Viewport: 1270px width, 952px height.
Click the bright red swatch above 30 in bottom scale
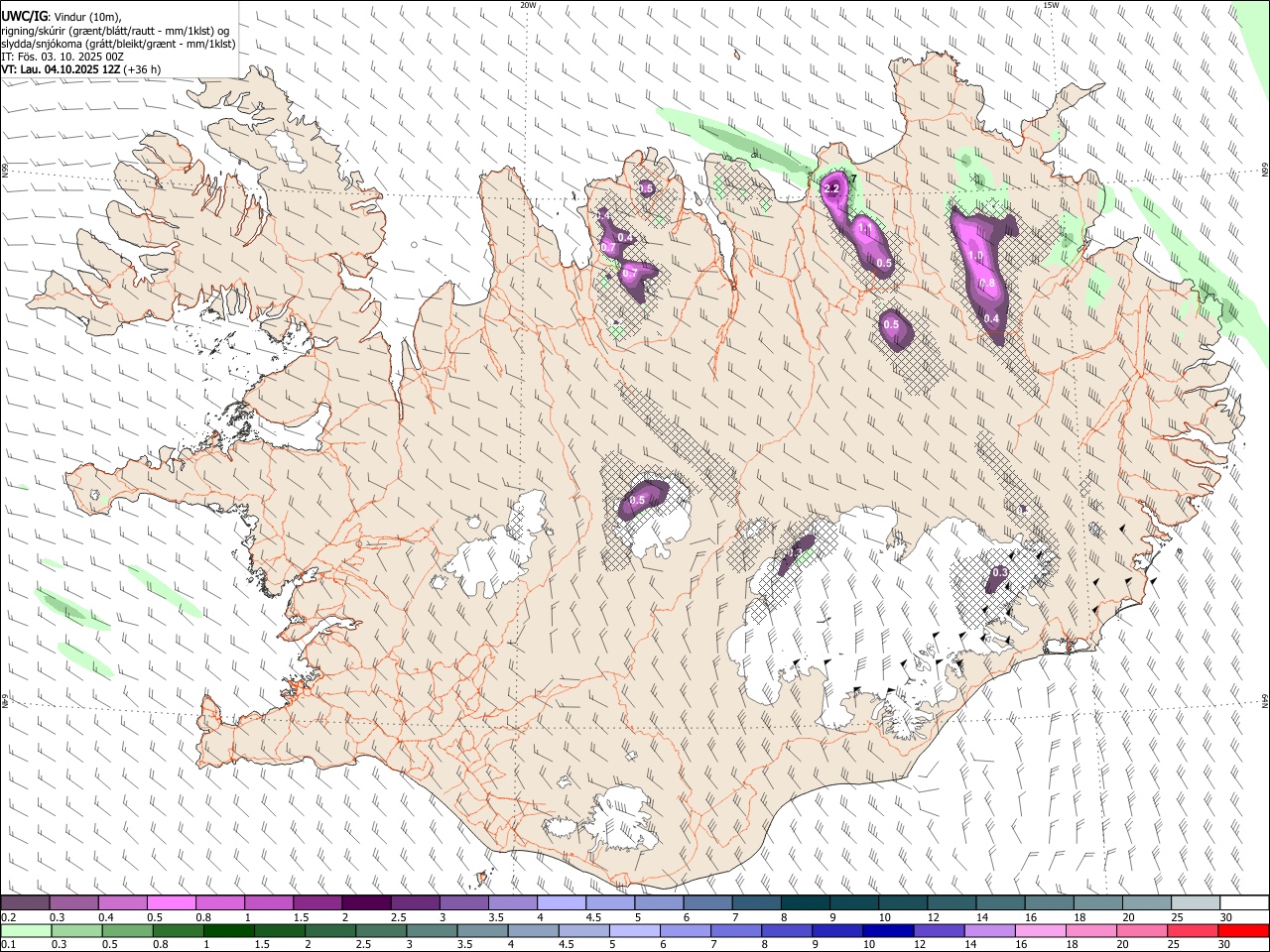tap(1243, 930)
